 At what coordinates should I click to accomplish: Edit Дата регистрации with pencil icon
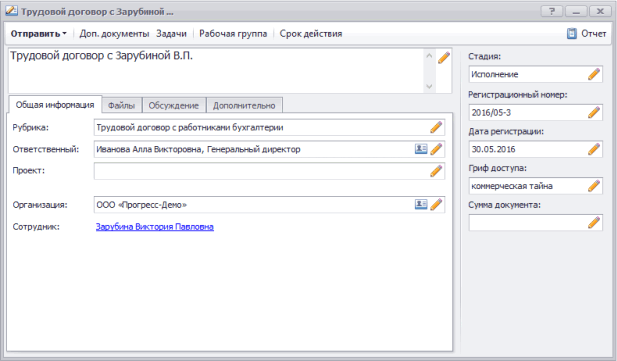click(x=594, y=149)
